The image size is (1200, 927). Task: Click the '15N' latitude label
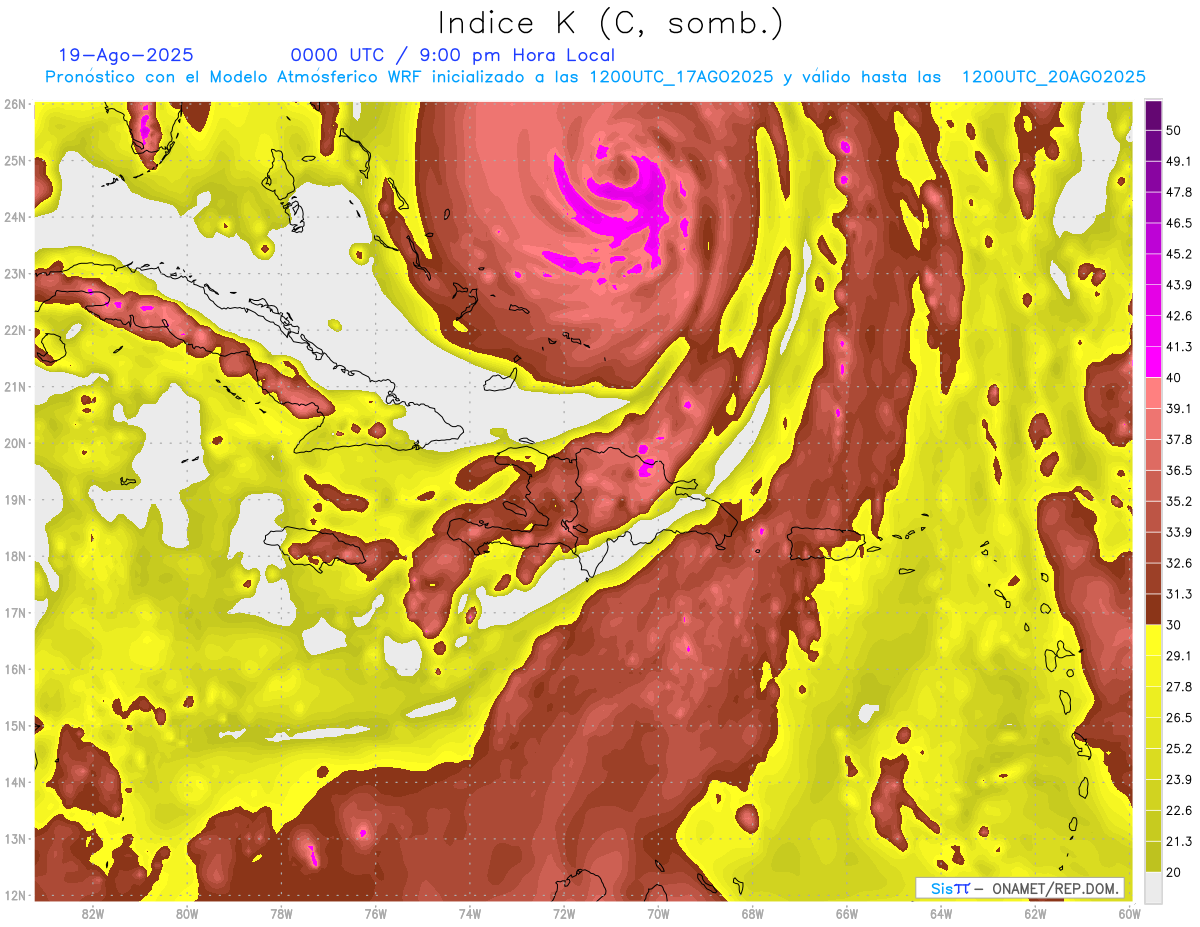[14, 726]
